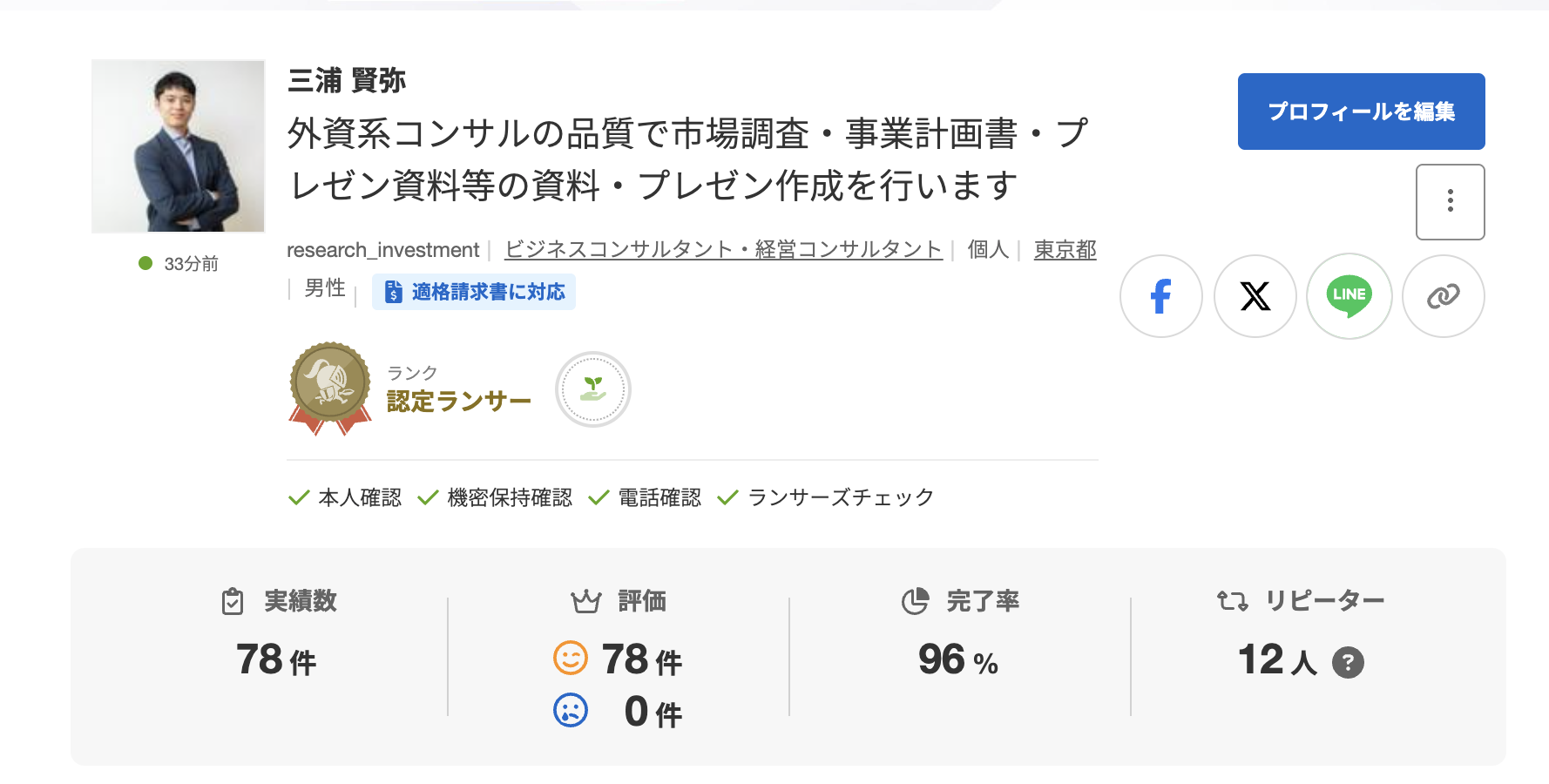Viewport: 1549px width, 784px height.
Task: Click the 本人確認 checkmark item
Action: (x=345, y=497)
